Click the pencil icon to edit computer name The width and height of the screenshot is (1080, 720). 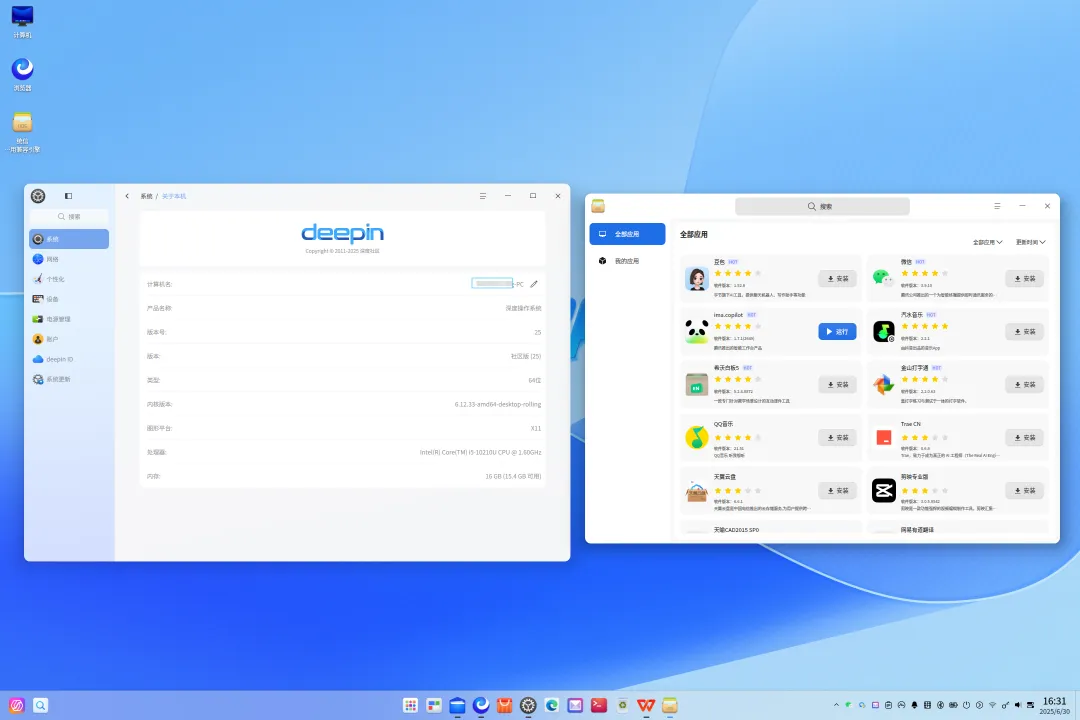tap(534, 284)
